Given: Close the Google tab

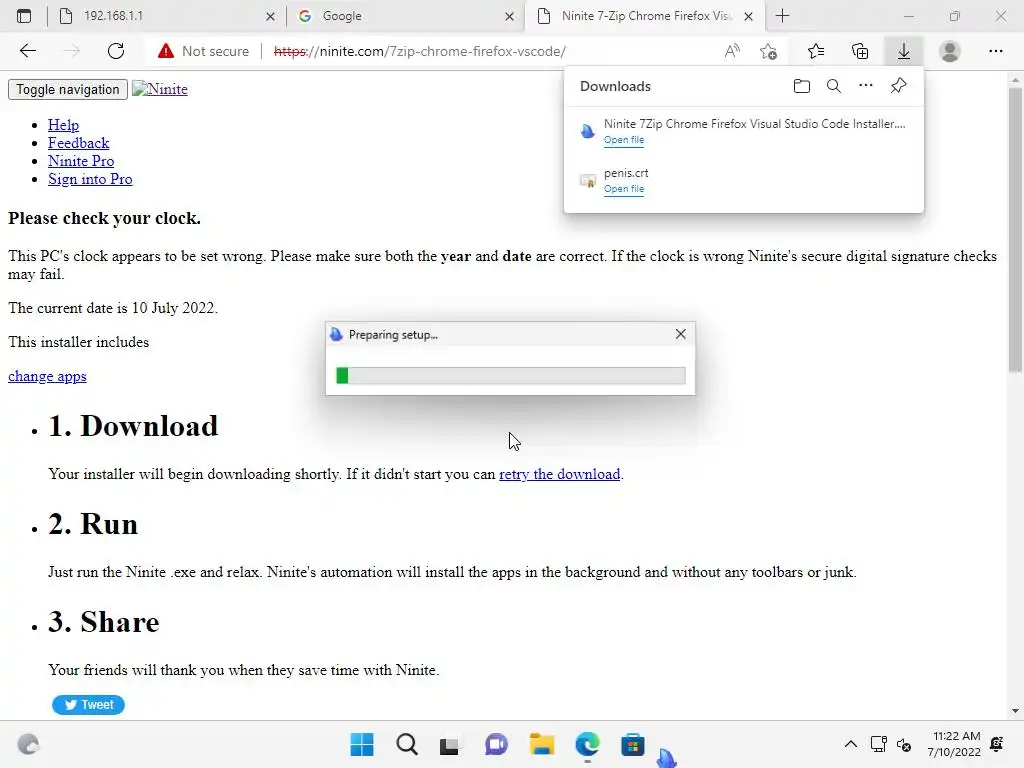Looking at the screenshot, I should click(x=509, y=16).
